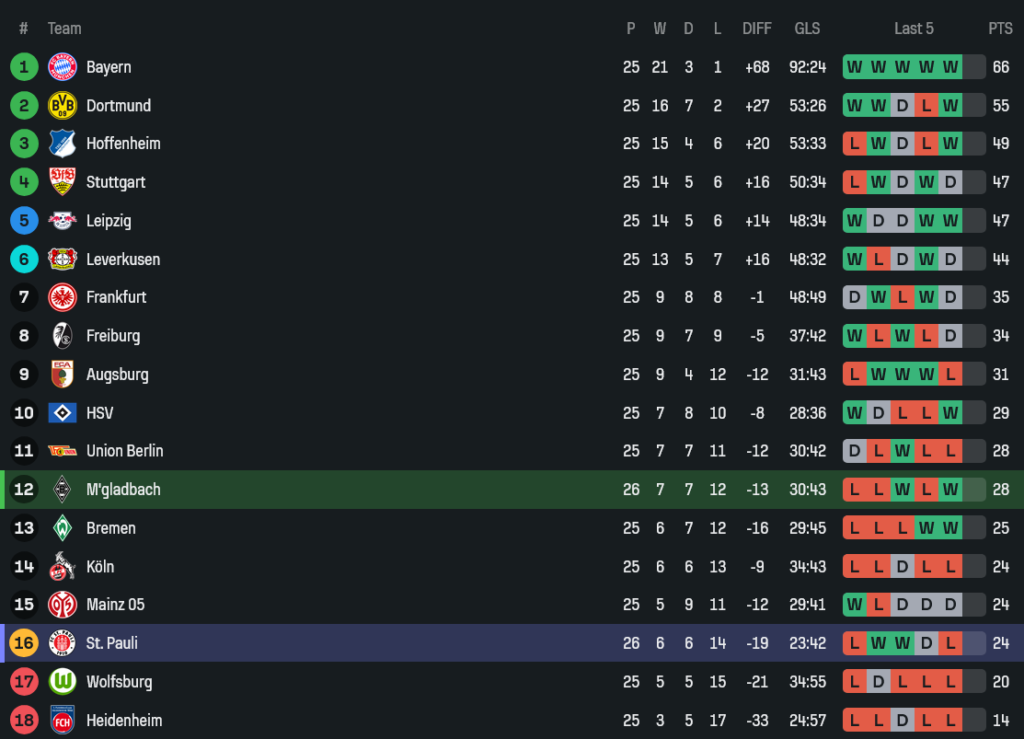This screenshot has width=1024, height=739.
Task: Open the Union Berlin team link
Action: [x=124, y=451]
